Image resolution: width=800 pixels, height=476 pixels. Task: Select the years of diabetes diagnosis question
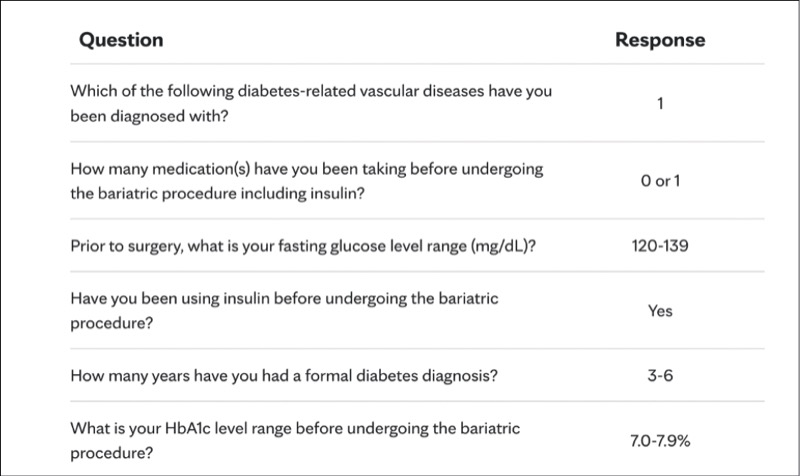coord(284,376)
